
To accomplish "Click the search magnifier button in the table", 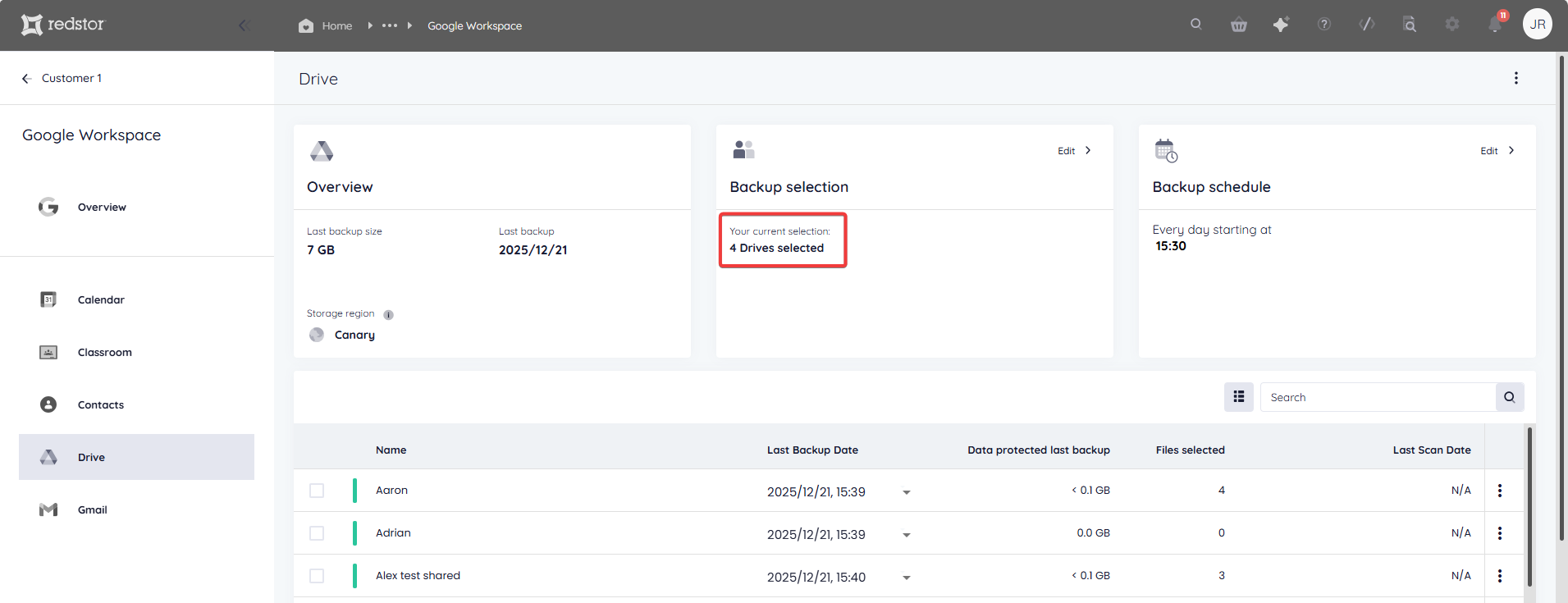I will coord(1510,397).
